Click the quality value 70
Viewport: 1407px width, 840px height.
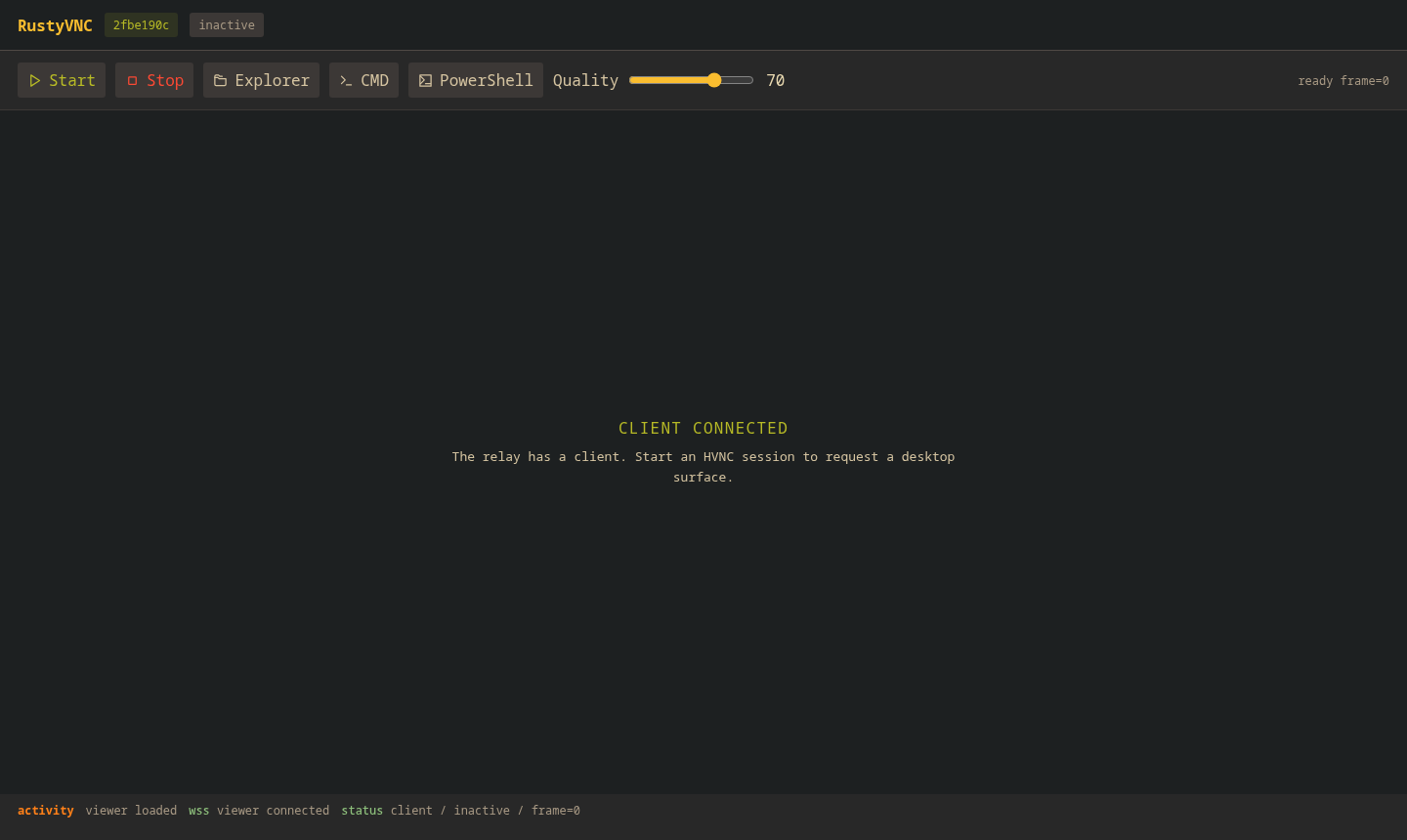pos(776,80)
